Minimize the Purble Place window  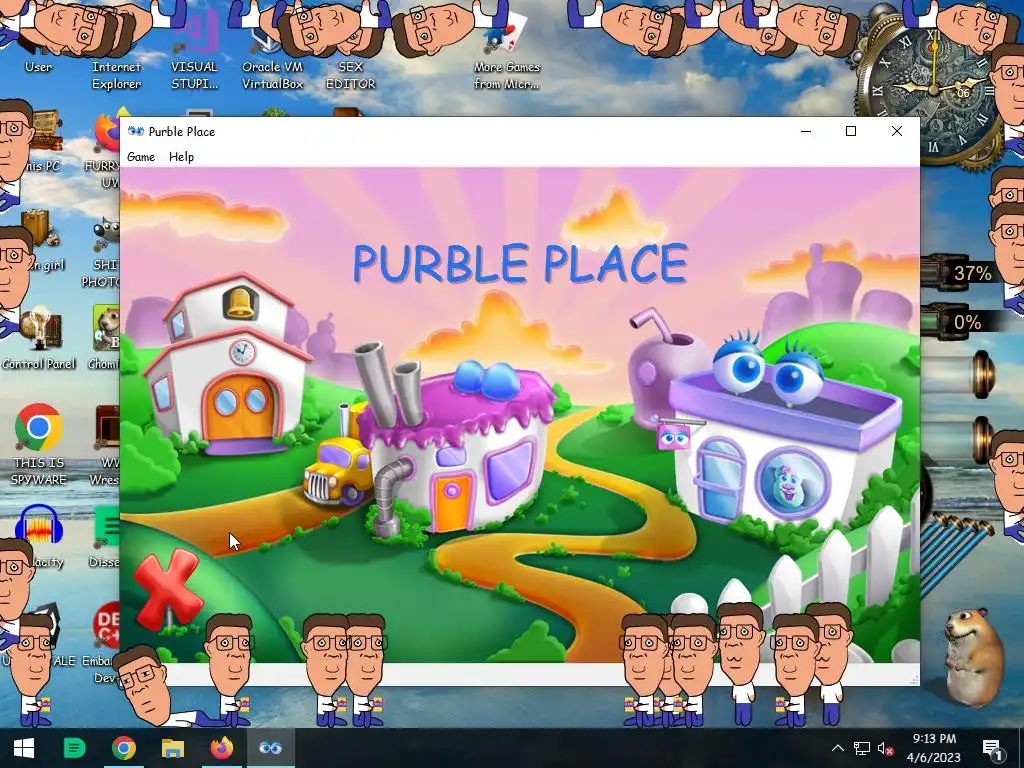(806, 131)
